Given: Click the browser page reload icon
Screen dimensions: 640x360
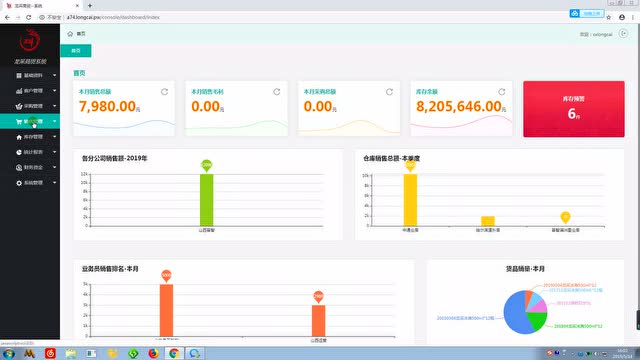Looking at the screenshot, I should click(x=29, y=17).
